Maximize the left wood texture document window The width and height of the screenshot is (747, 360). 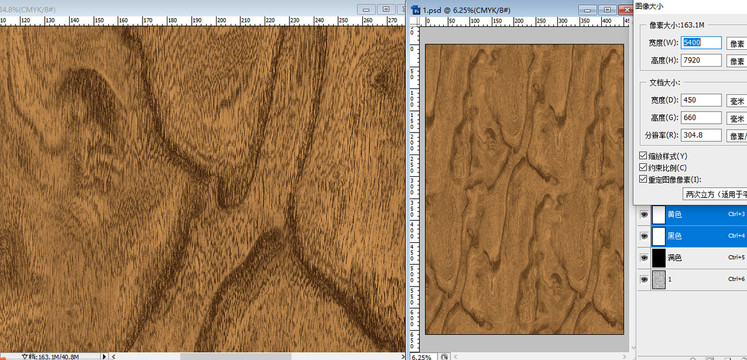click(386, 10)
